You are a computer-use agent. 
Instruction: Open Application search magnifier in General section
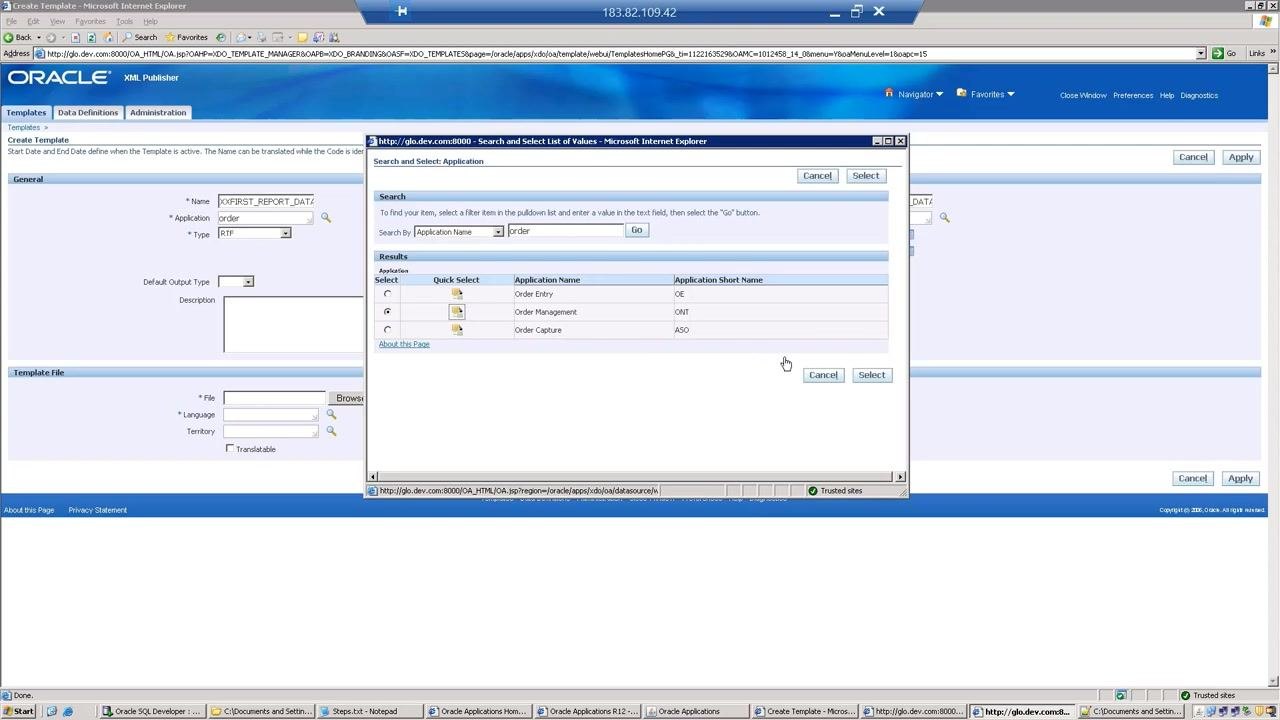coord(325,218)
